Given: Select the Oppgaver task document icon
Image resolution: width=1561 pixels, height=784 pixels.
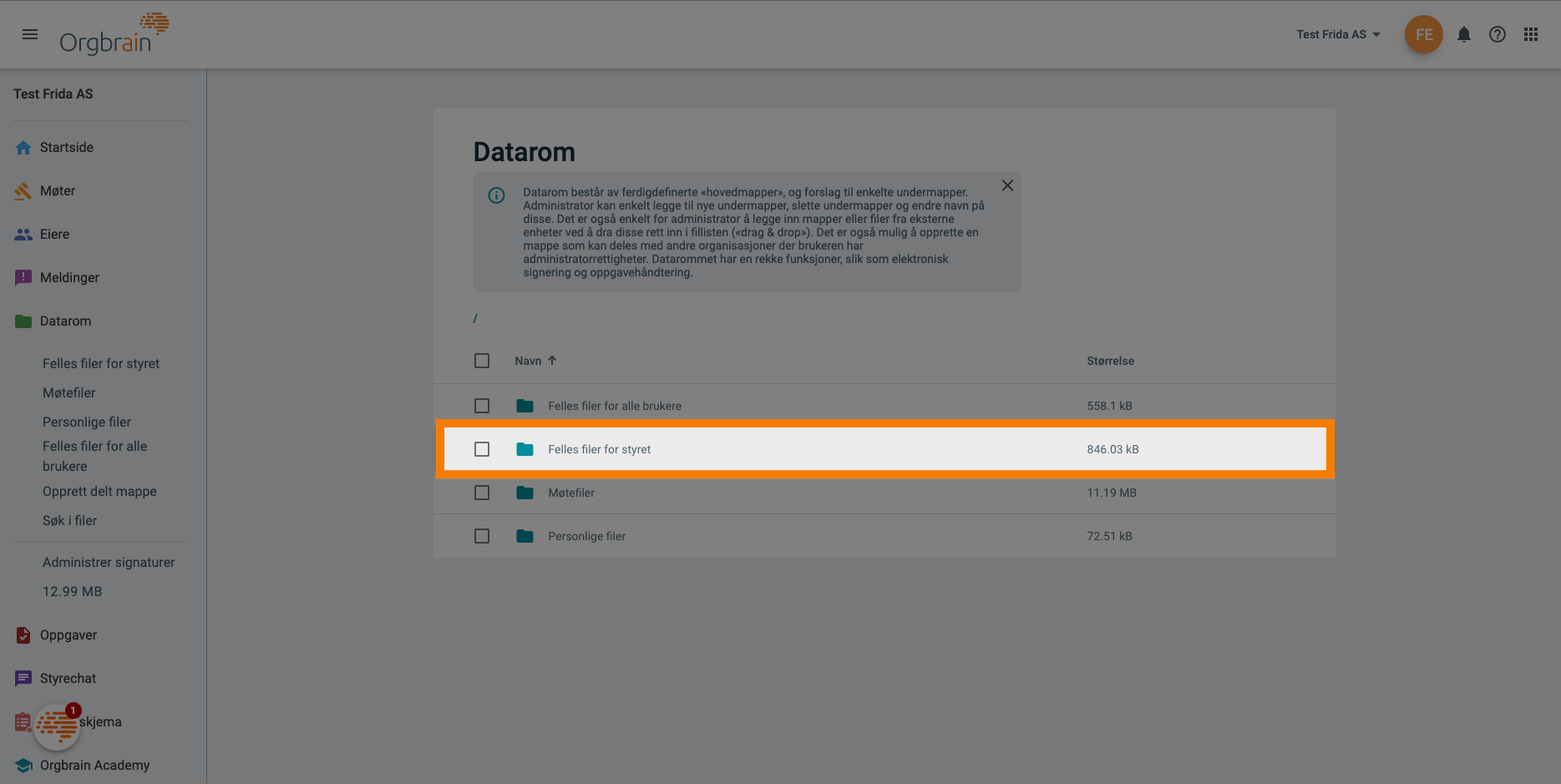Looking at the screenshot, I should 23,635.
